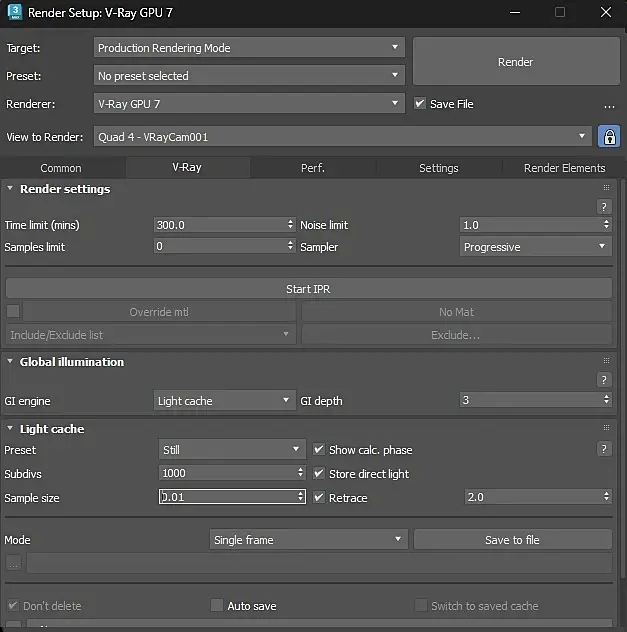The width and height of the screenshot is (627, 632).
Task: Click the Light cache help question mark
Action: (604, 449)
